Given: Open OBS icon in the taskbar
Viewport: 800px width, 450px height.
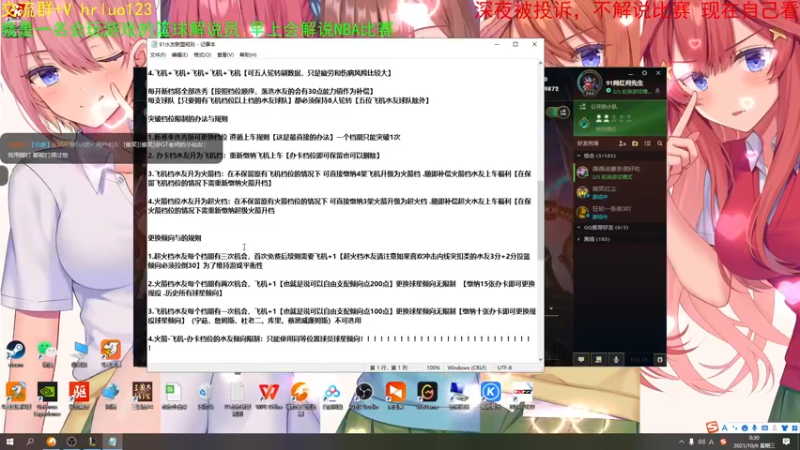Looking at the screenshot, I should click(x=71, y=442).
